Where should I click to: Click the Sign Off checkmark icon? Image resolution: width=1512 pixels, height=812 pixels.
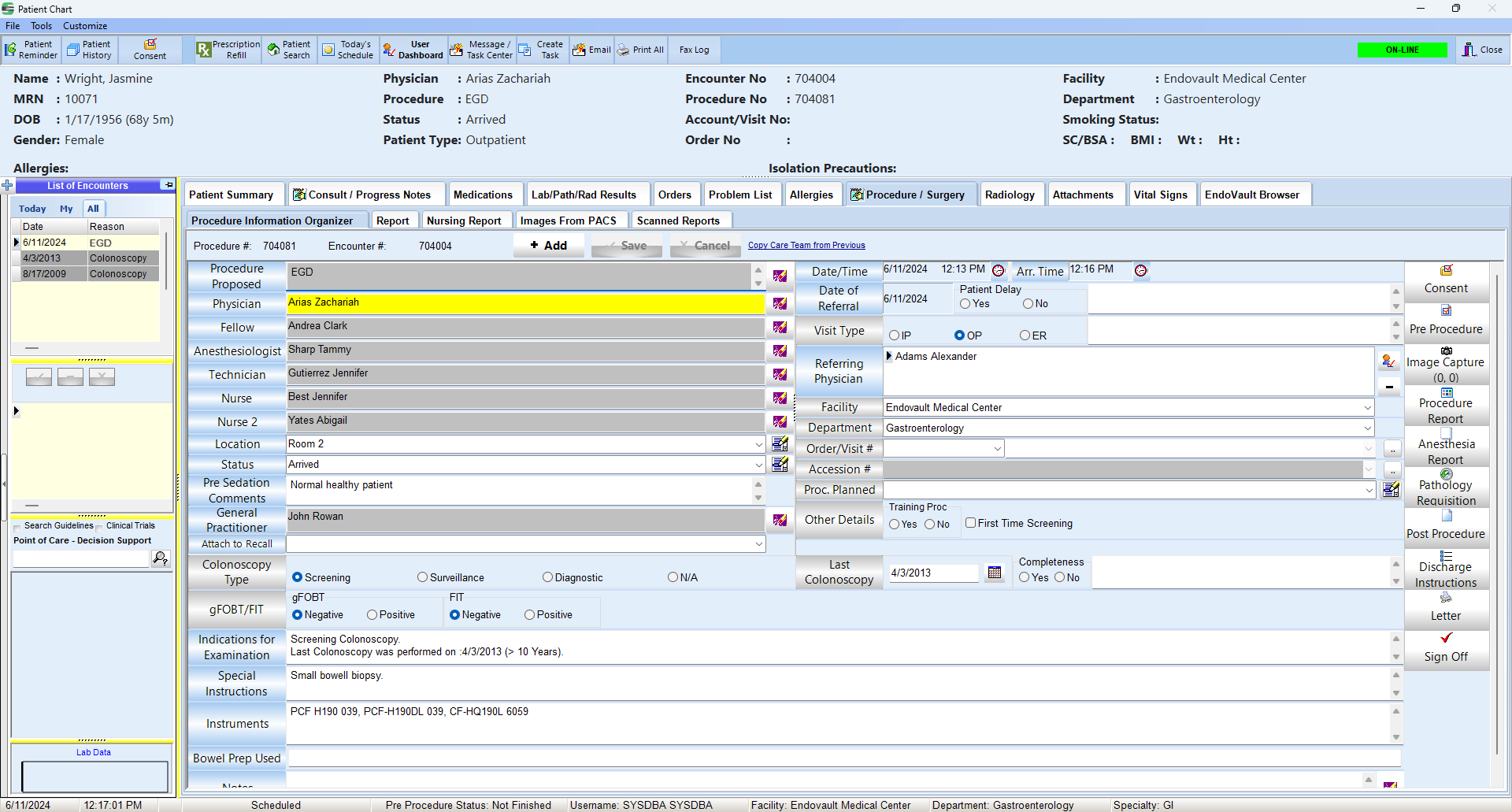pos(1446,639)
